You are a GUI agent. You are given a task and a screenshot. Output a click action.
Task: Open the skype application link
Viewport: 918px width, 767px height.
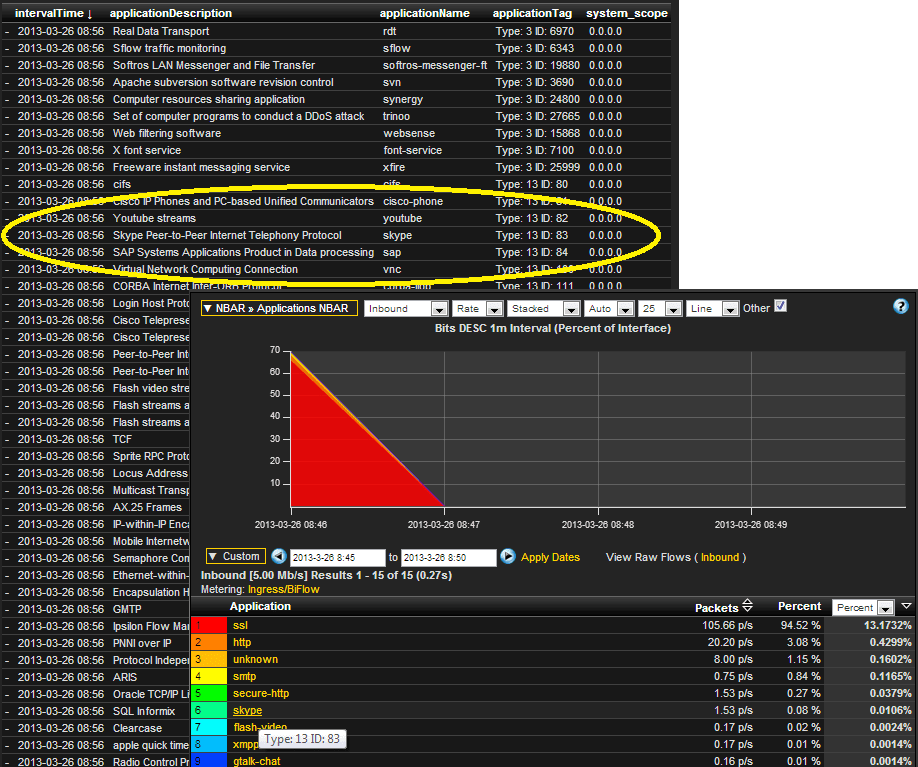tap(248, 710)
